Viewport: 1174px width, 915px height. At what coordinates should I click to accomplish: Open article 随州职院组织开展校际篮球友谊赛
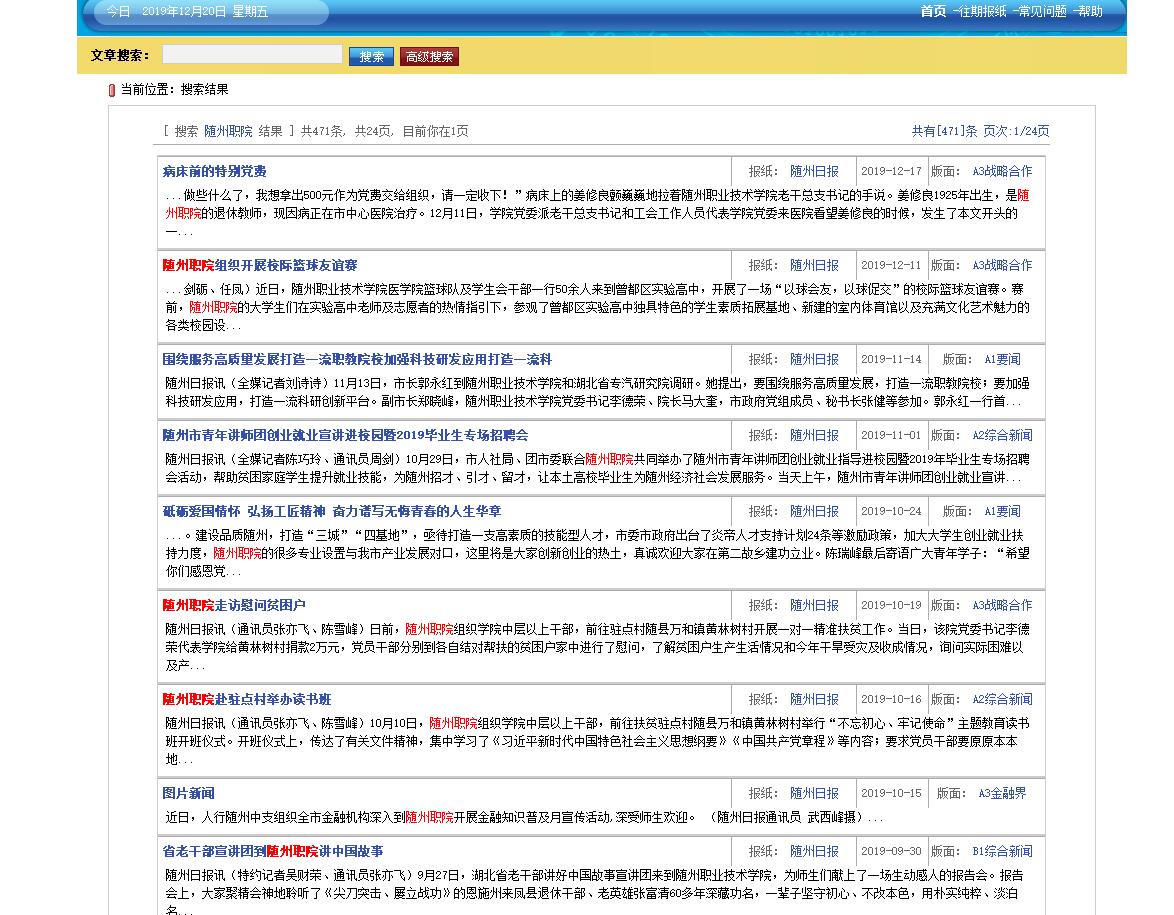pos(260,266)
